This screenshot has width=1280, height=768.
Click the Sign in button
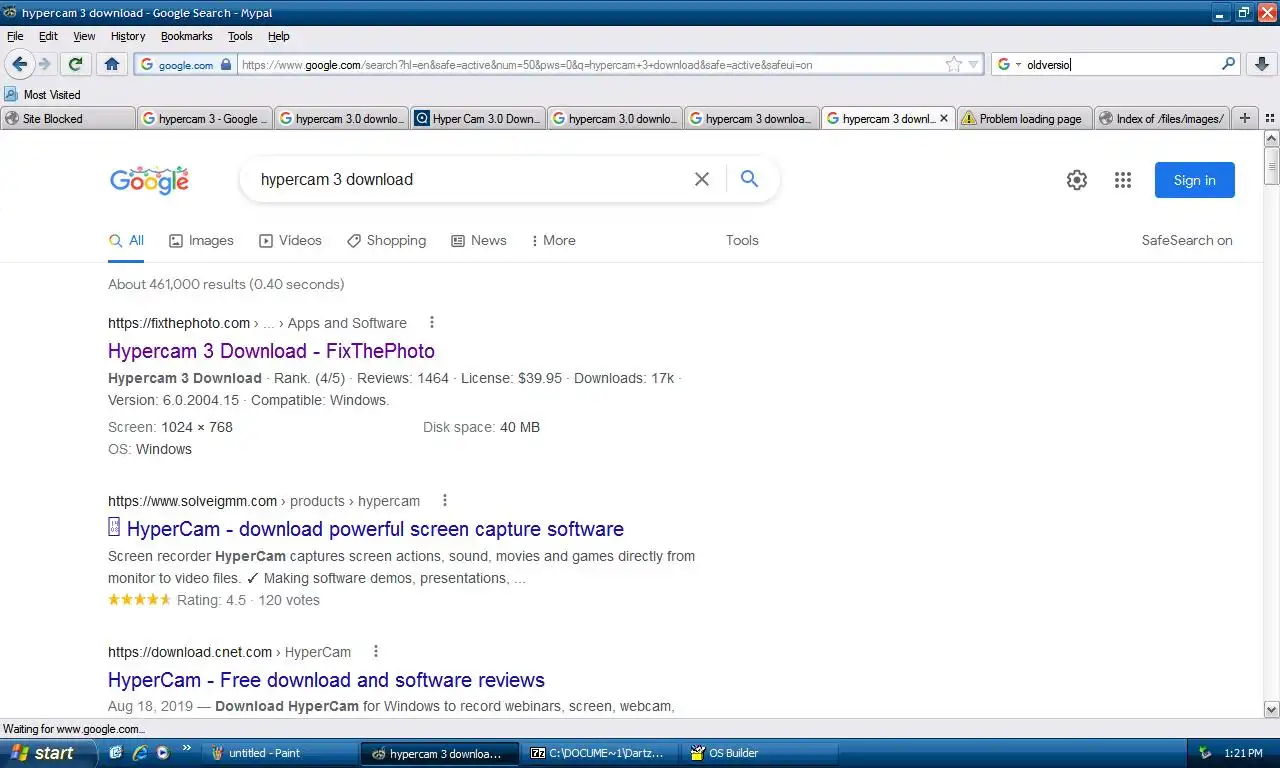tap(1195, 180)
